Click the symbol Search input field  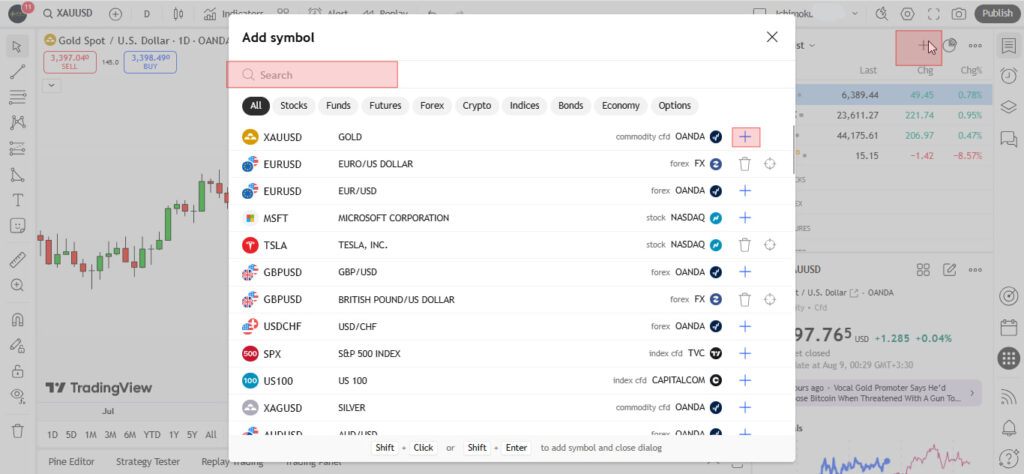tap(312, 74)
